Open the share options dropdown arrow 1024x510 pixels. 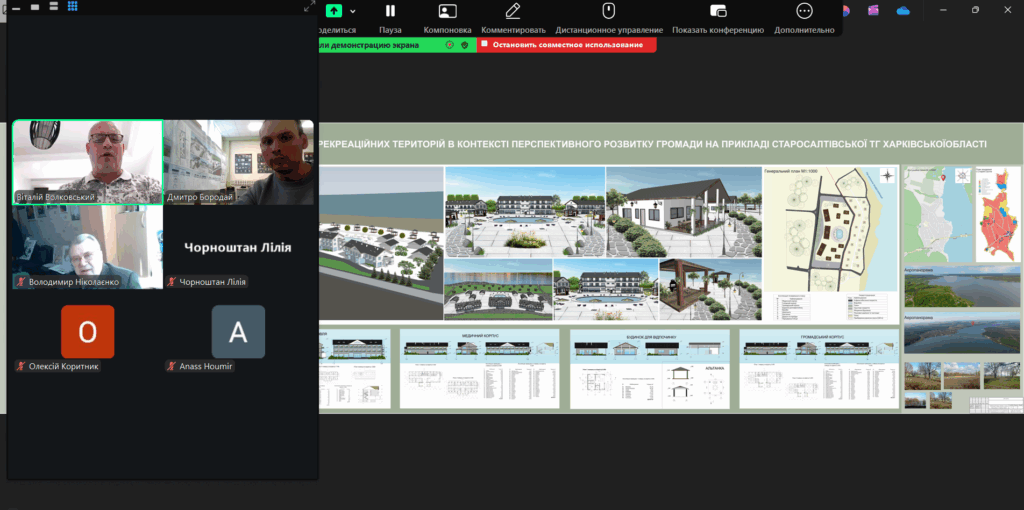[x=352, y=11]
